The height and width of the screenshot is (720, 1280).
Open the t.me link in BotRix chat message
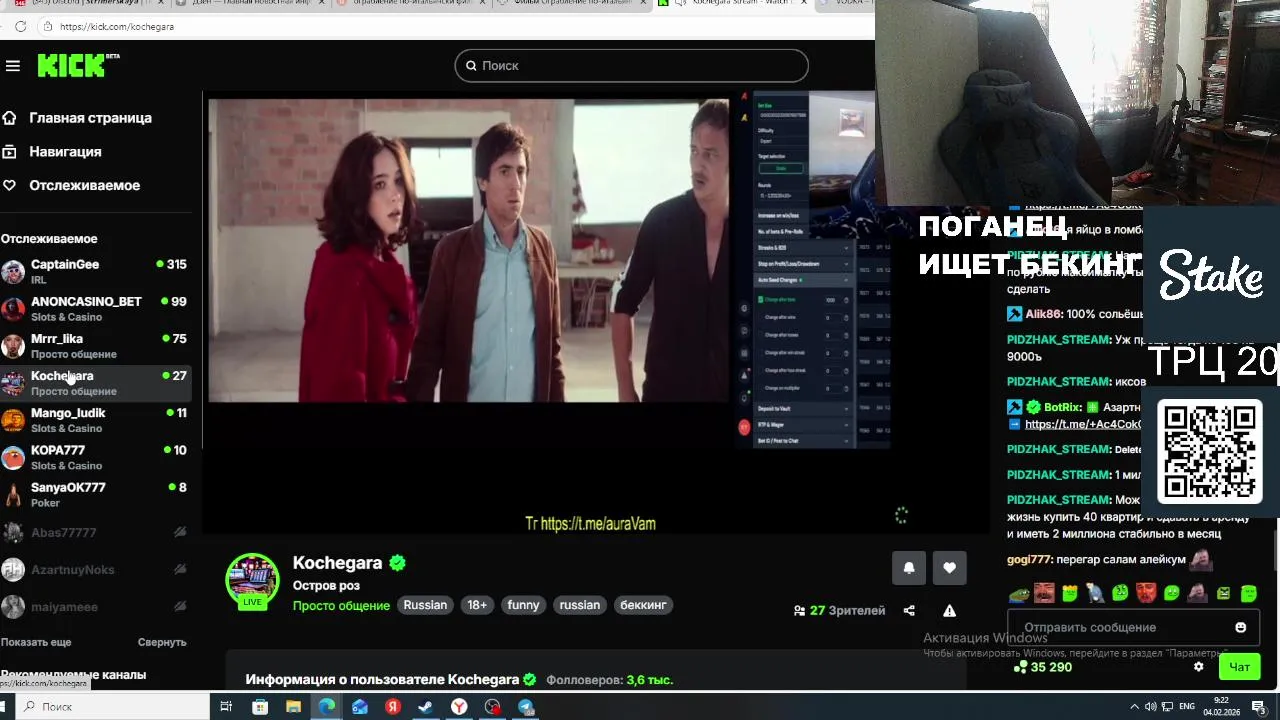pyautogui.click(x=1083, y=424)
